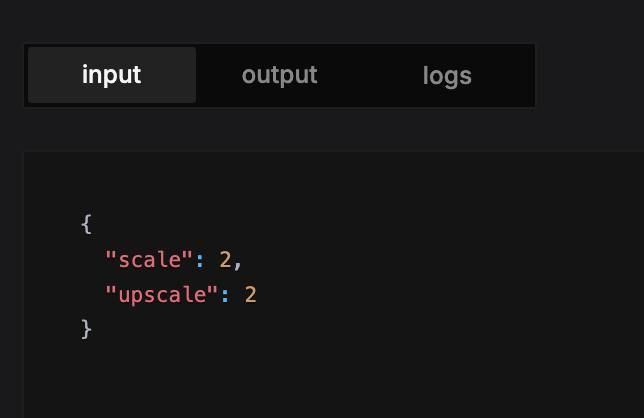
Task: Select the "upscale" key in JSON
Action: click(x=161, y=294)
